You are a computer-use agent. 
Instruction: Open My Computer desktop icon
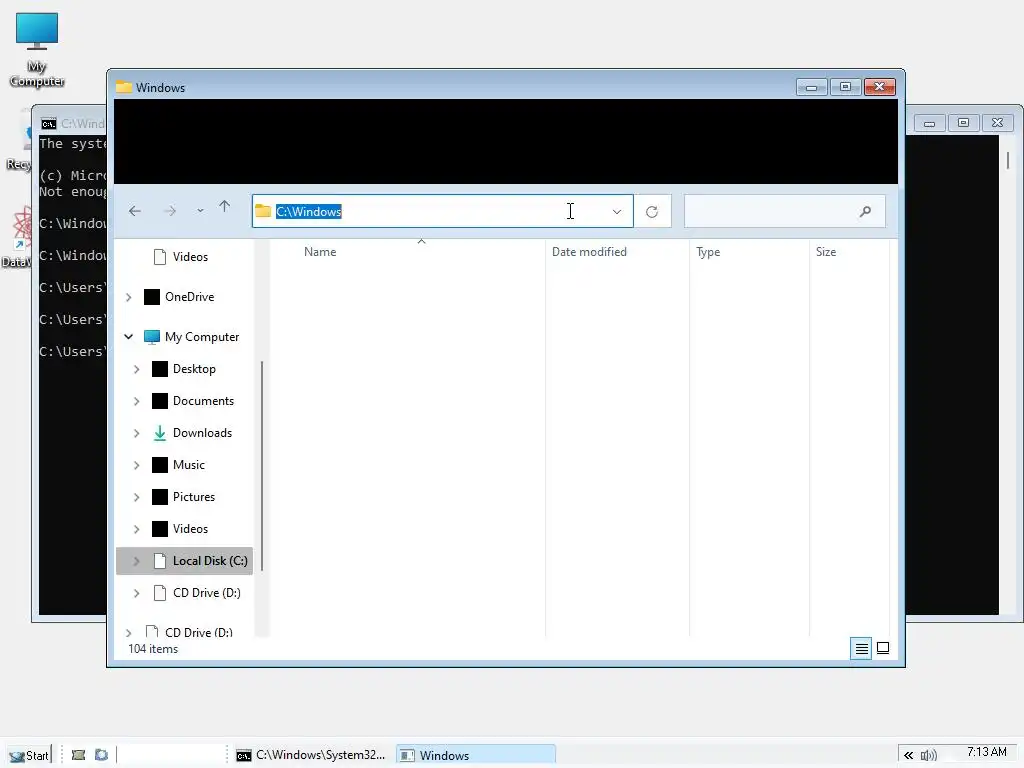tap(37, 50)
